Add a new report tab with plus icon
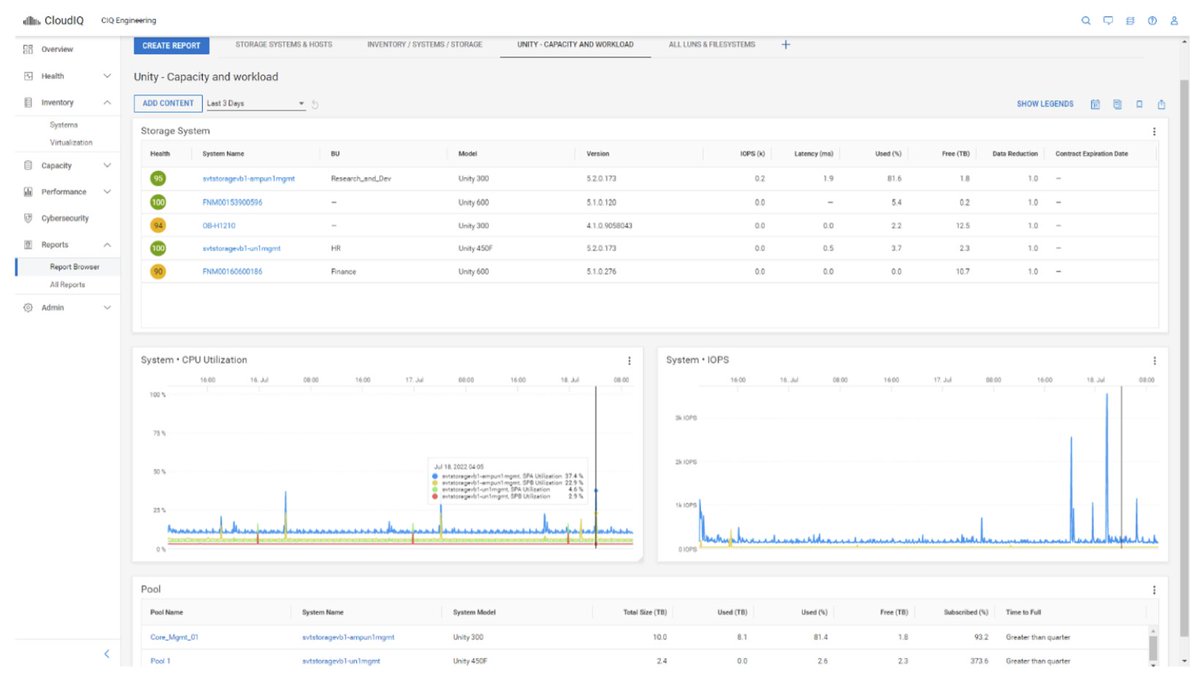Screen dimensions: 1200x684 [x=785, y=45]
